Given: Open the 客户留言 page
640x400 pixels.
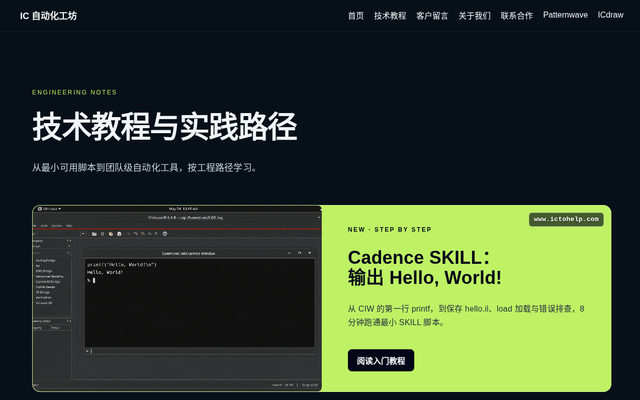Looking at the screenshot, I should click(x=432, y=16).
